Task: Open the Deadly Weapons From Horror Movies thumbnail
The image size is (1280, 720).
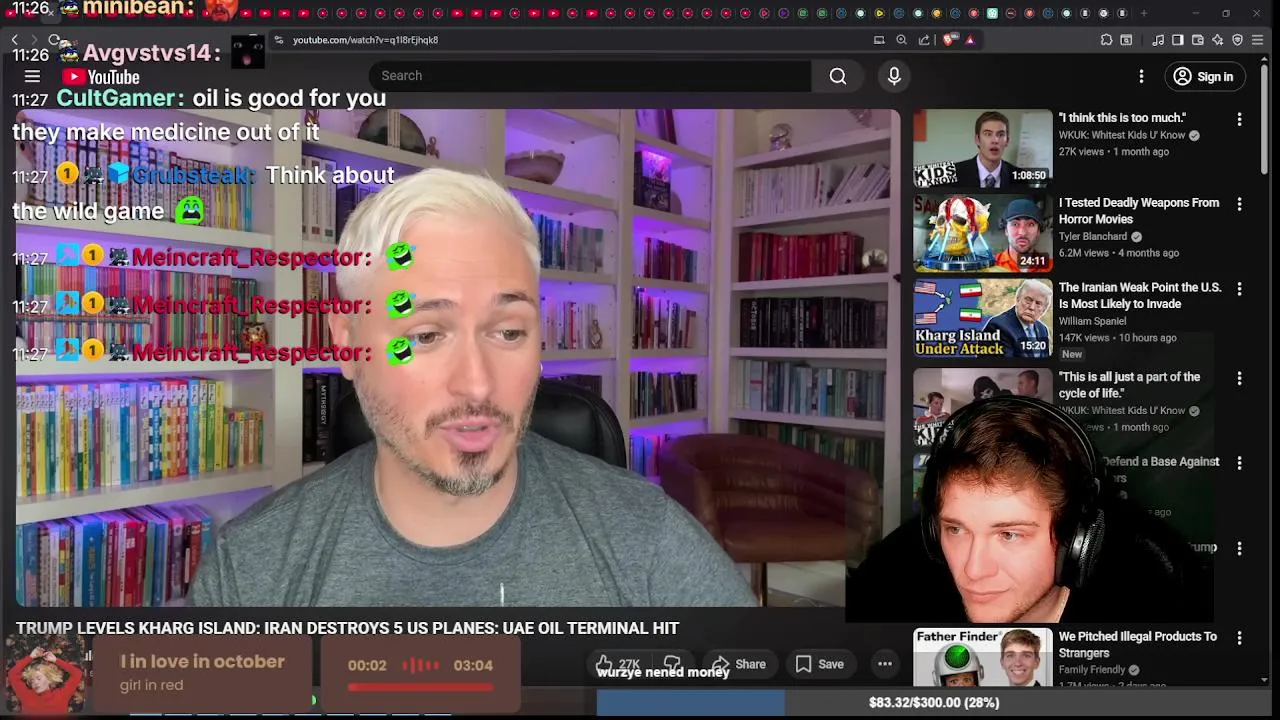Action: tap(983, 234)
